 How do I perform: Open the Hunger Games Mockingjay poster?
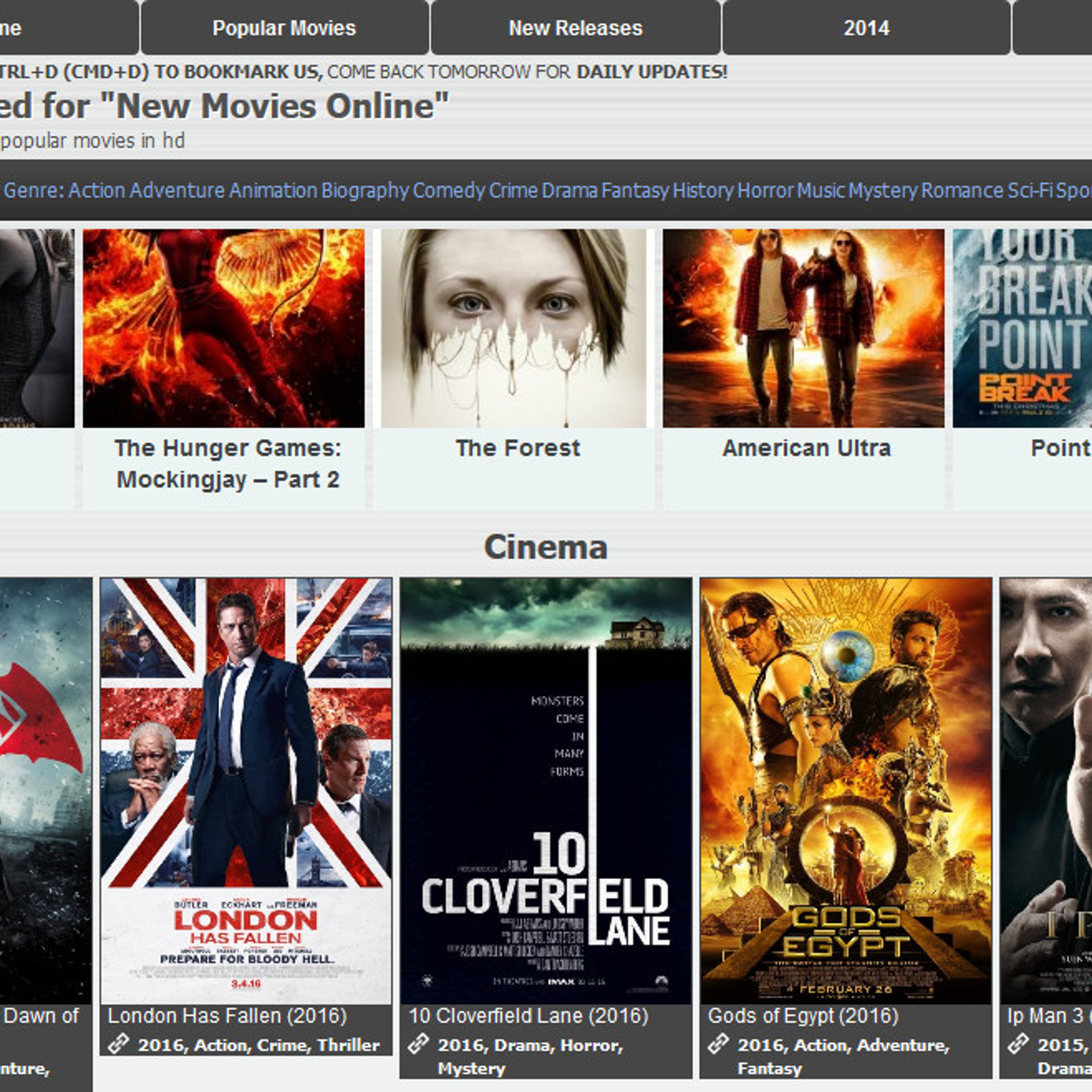[224, 328]
